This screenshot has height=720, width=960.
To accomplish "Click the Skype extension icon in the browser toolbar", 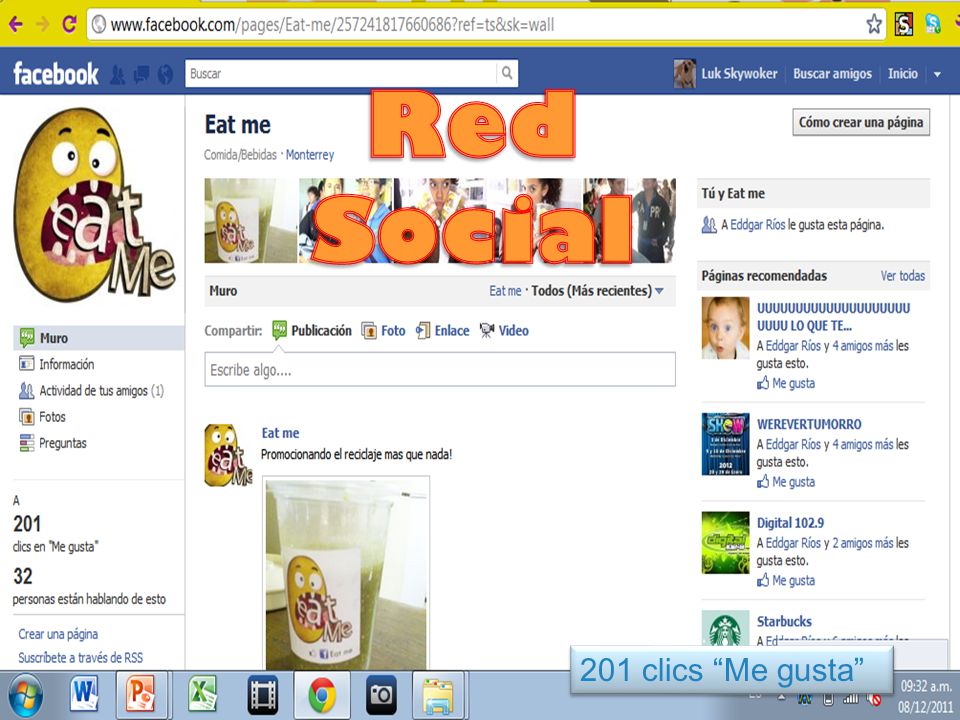I will tap(932, 24).
